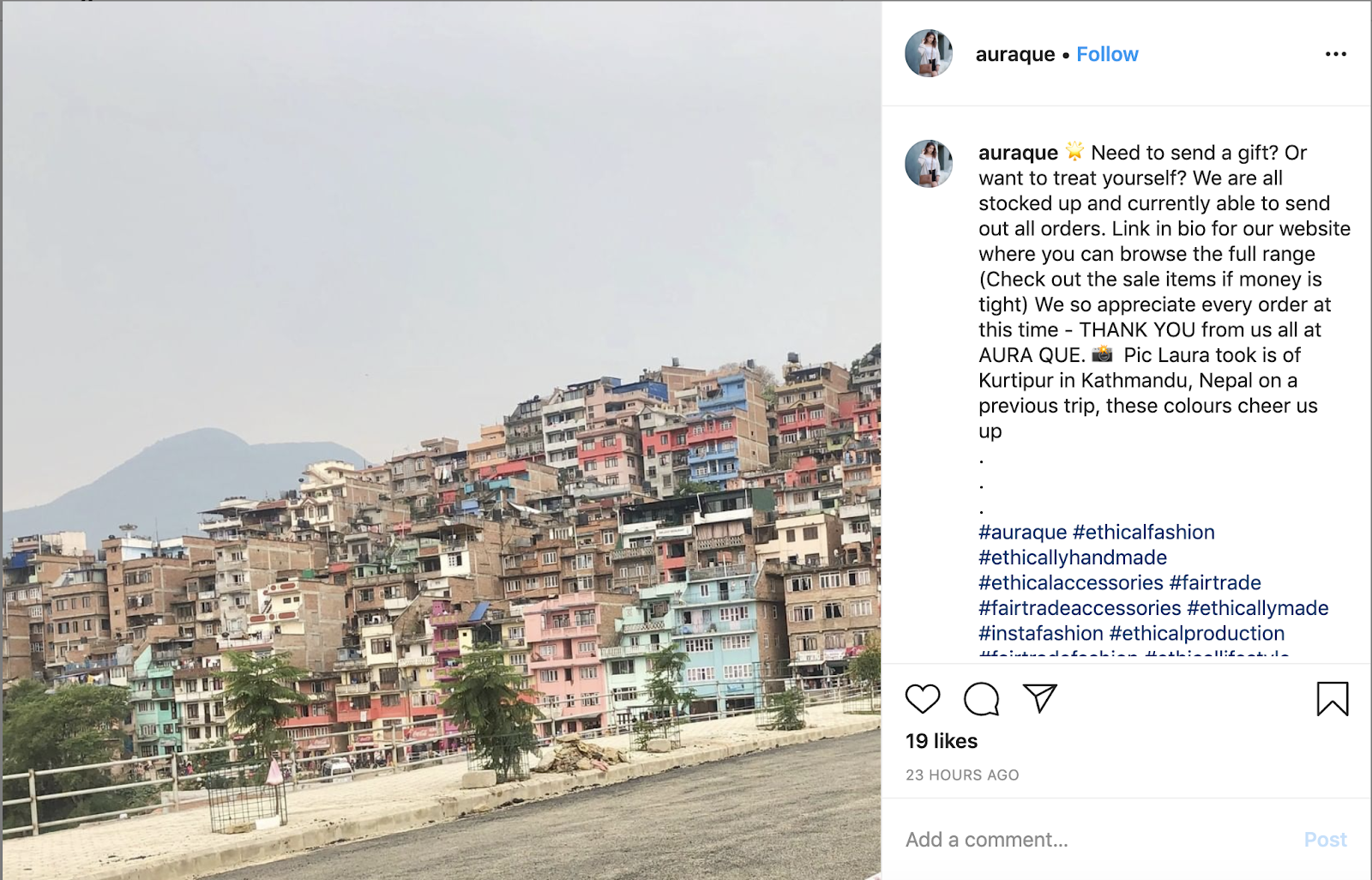Open auraque username in the caption

1019,153
